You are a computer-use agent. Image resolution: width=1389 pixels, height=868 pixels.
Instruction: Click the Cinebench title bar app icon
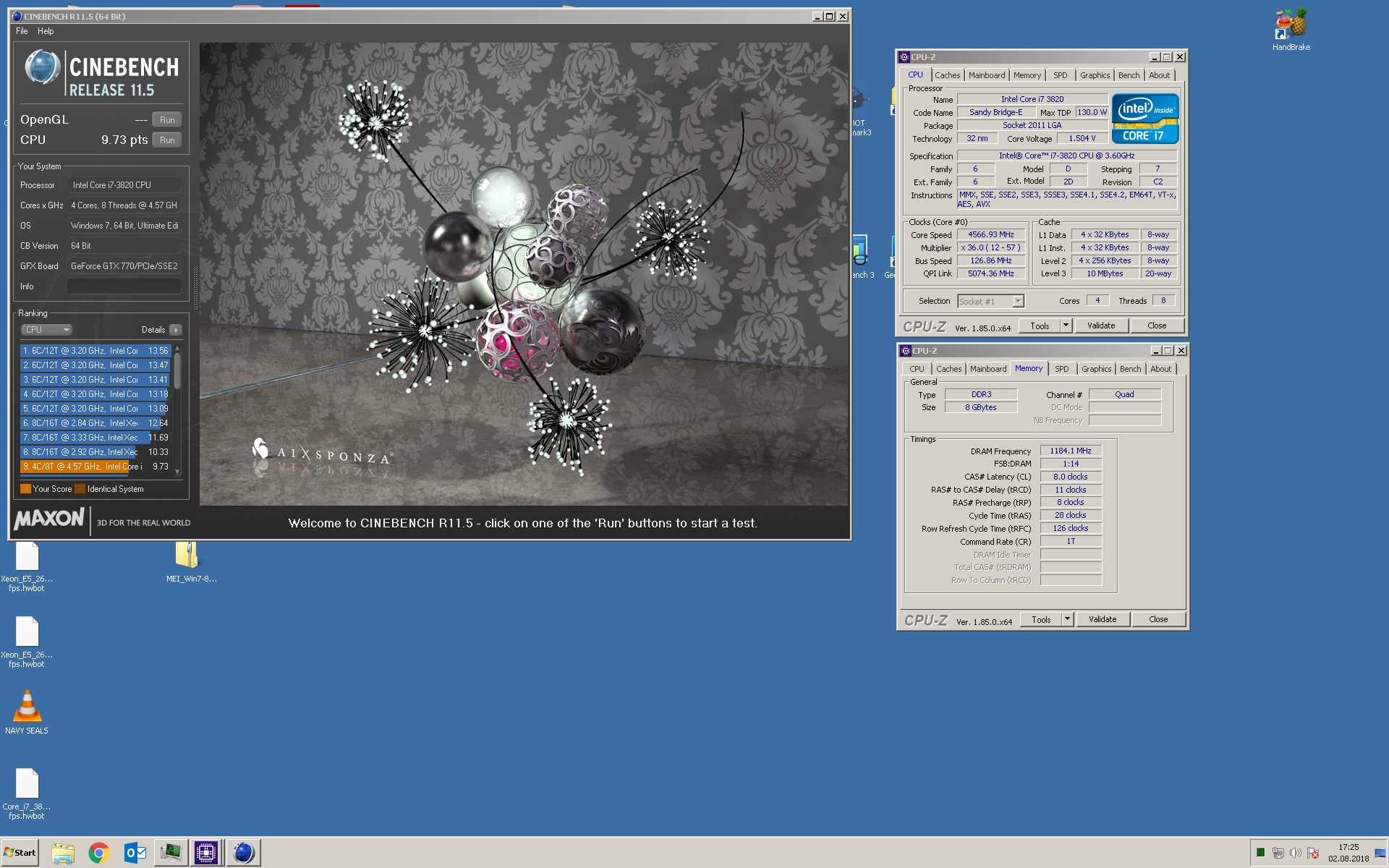(17, 16)
